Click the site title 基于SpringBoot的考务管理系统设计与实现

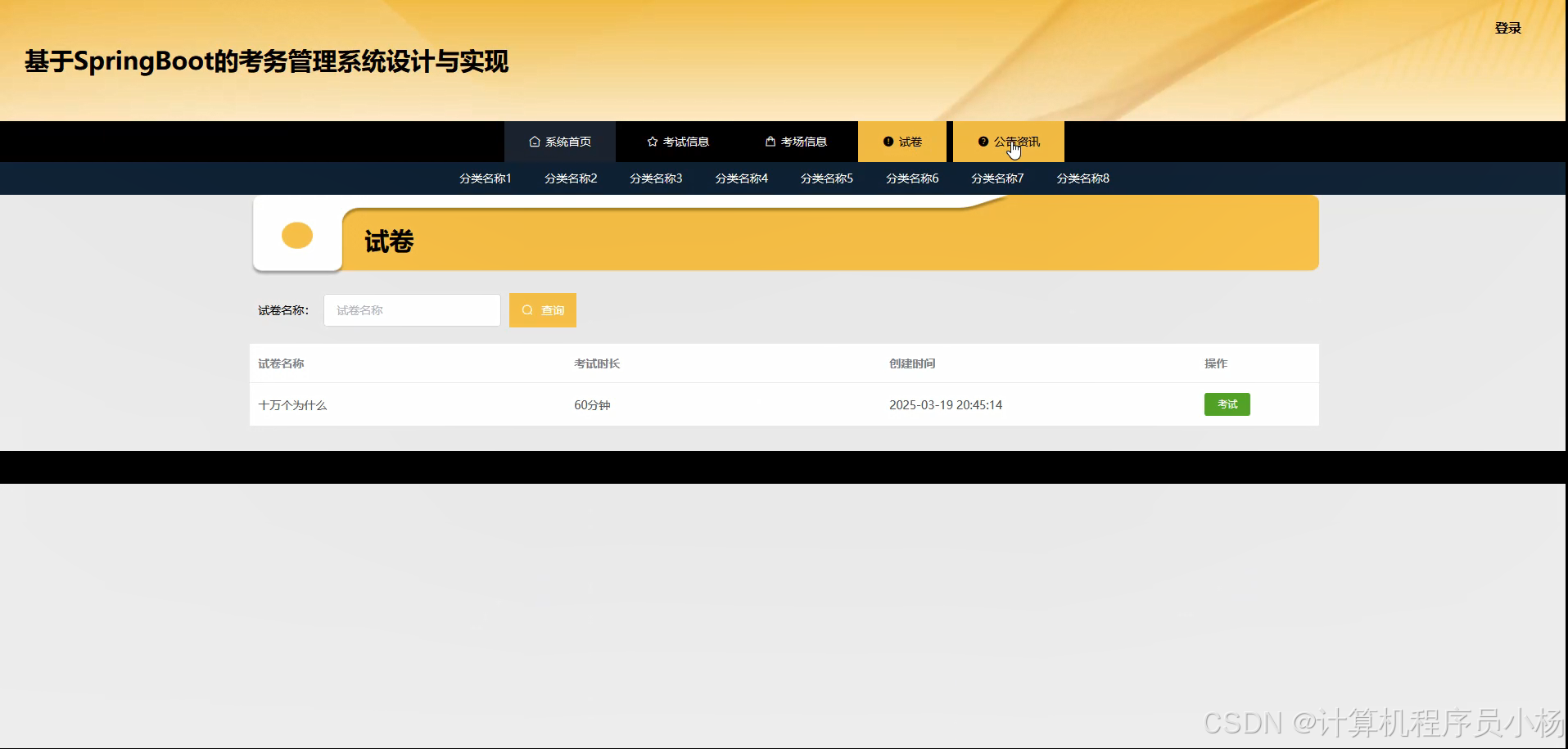click(x=266, y=61)
